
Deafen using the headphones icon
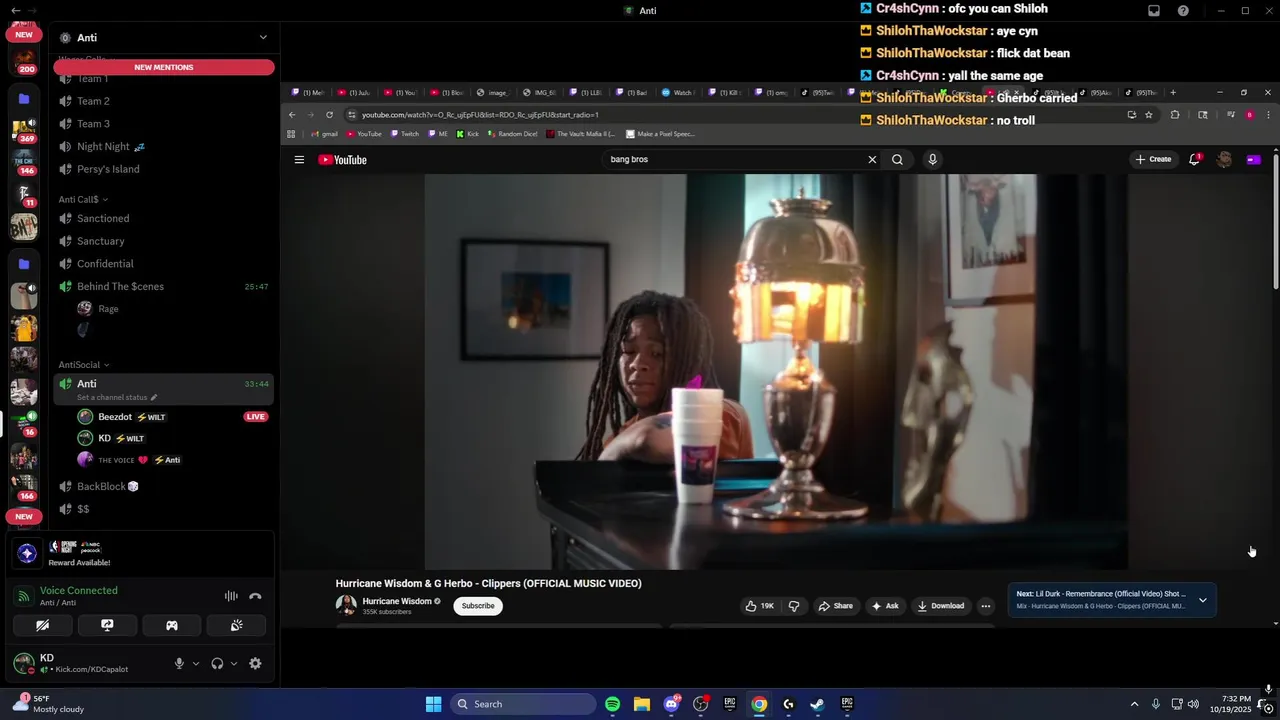pos(217,663)
